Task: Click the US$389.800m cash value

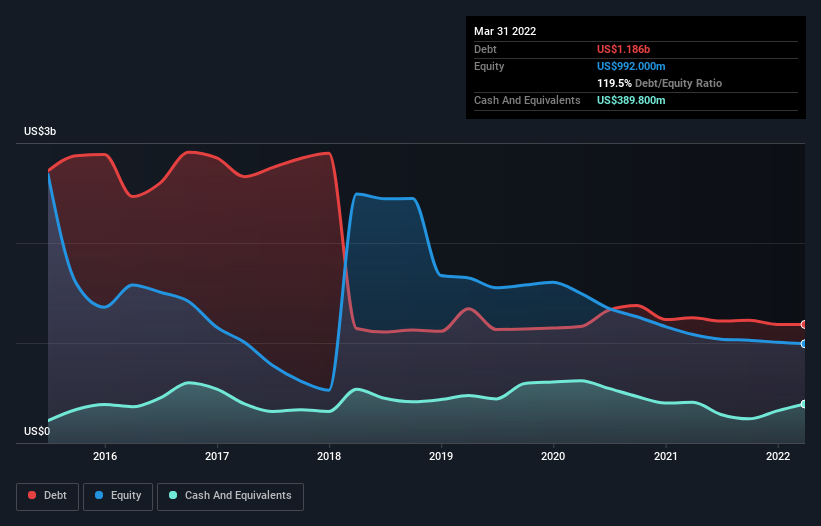Action: 631,100
